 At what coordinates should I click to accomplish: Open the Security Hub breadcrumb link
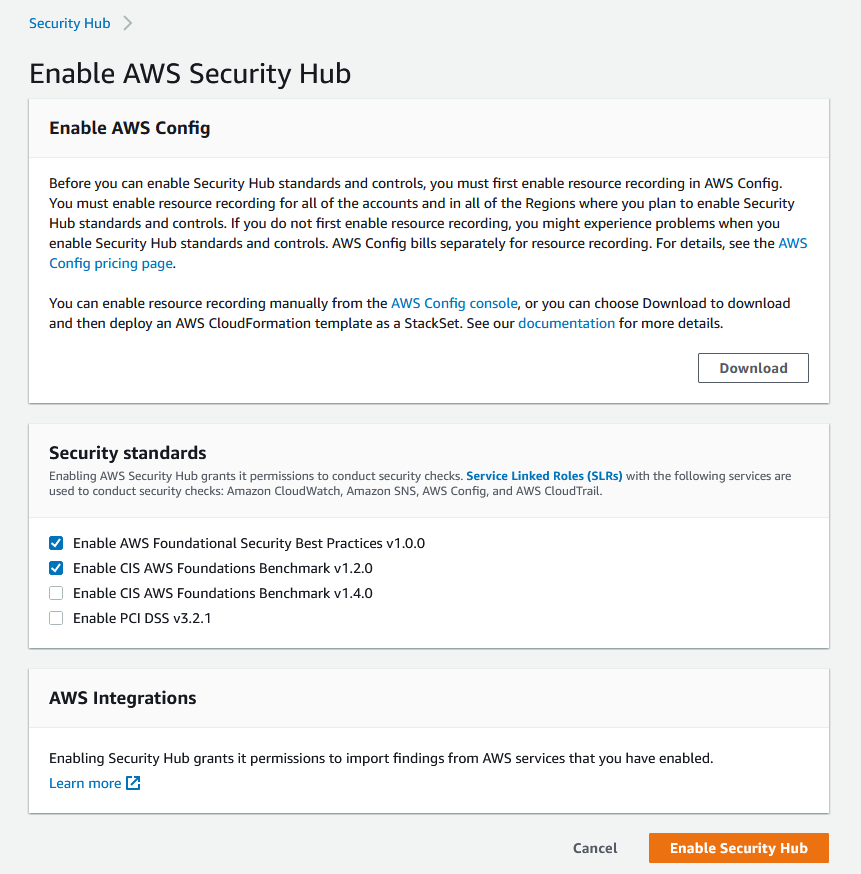(x=69, y=23)
